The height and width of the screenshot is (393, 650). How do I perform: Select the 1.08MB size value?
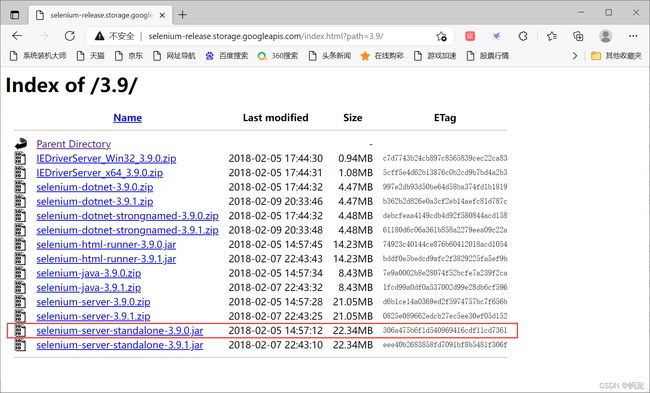tap(356, 172)
